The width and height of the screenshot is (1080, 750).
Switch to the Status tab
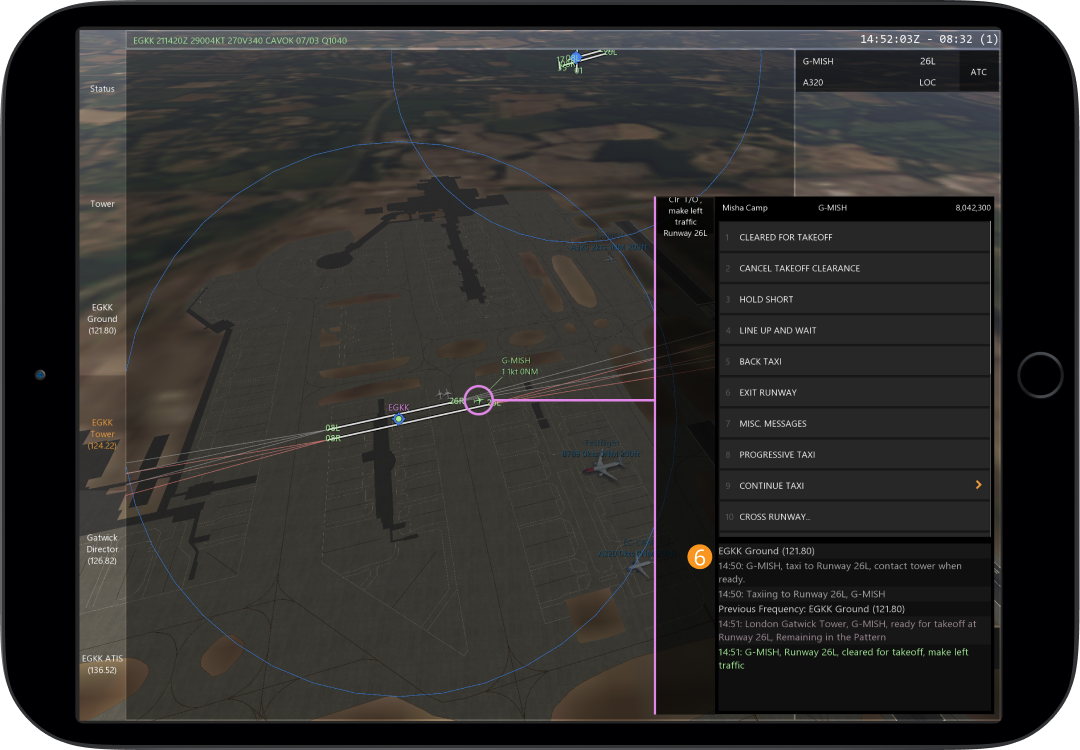[102, 89]
